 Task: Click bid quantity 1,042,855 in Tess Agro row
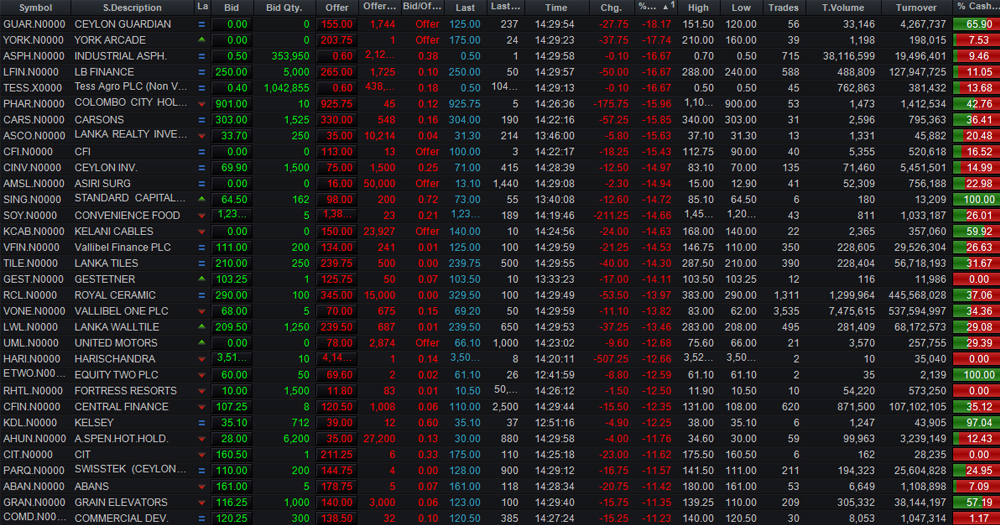(285, 88)
